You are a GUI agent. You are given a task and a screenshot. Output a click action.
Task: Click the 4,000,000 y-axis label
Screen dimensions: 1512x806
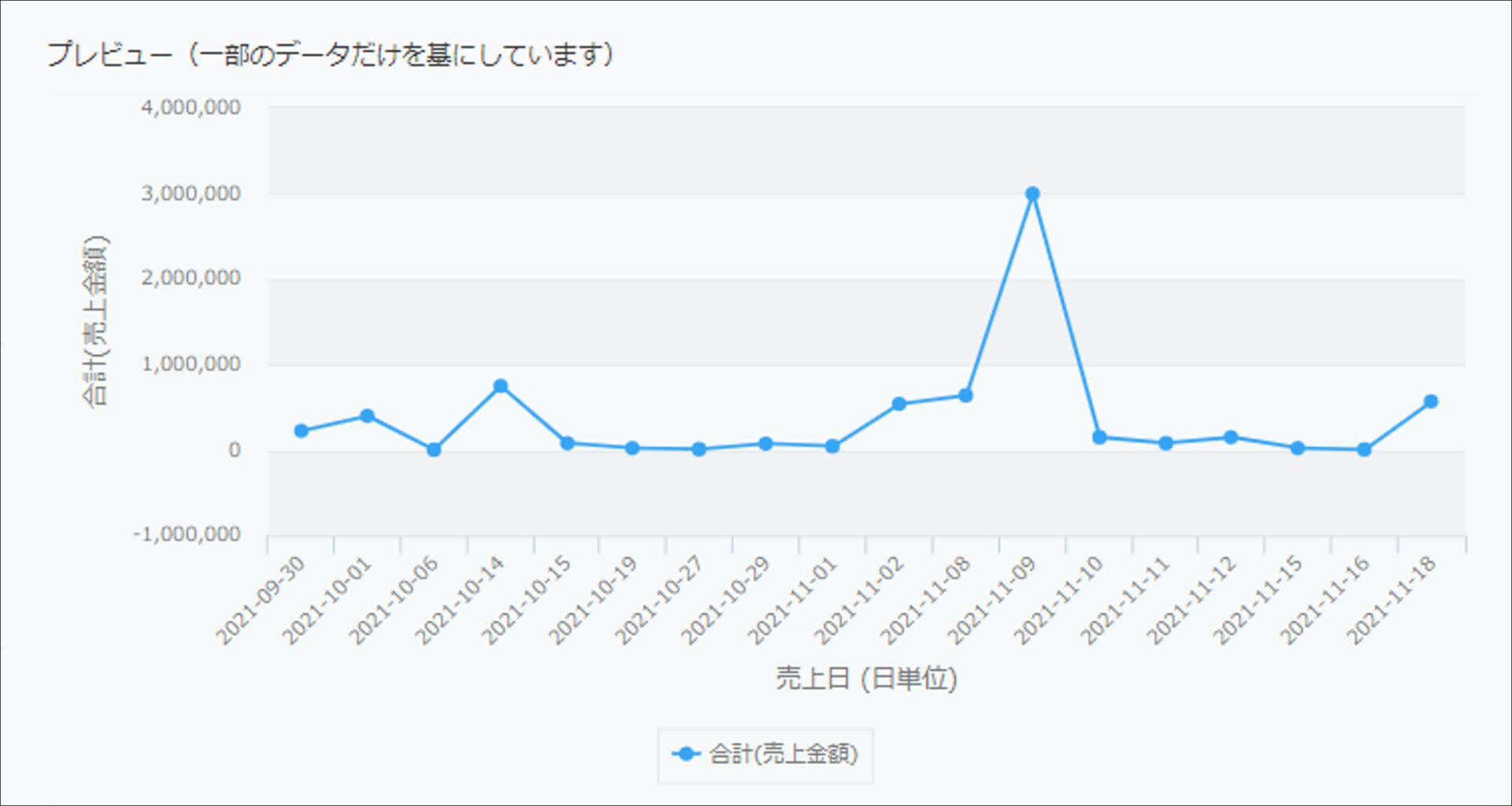191,107
